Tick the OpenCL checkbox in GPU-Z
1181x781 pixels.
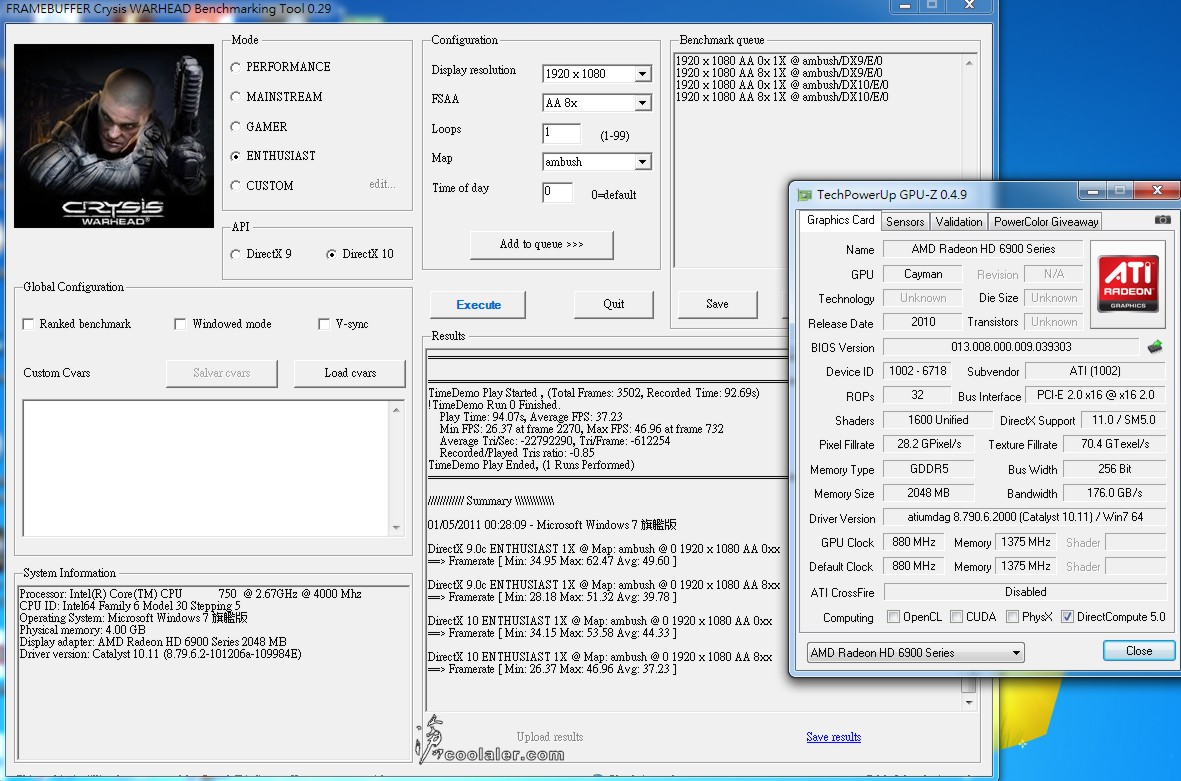click(893, 617)
